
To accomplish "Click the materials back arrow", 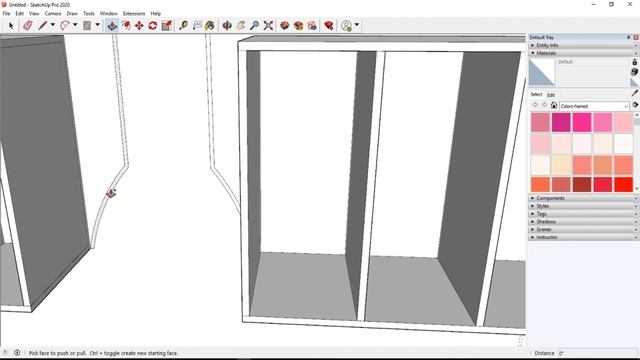I will pos(535,105).
